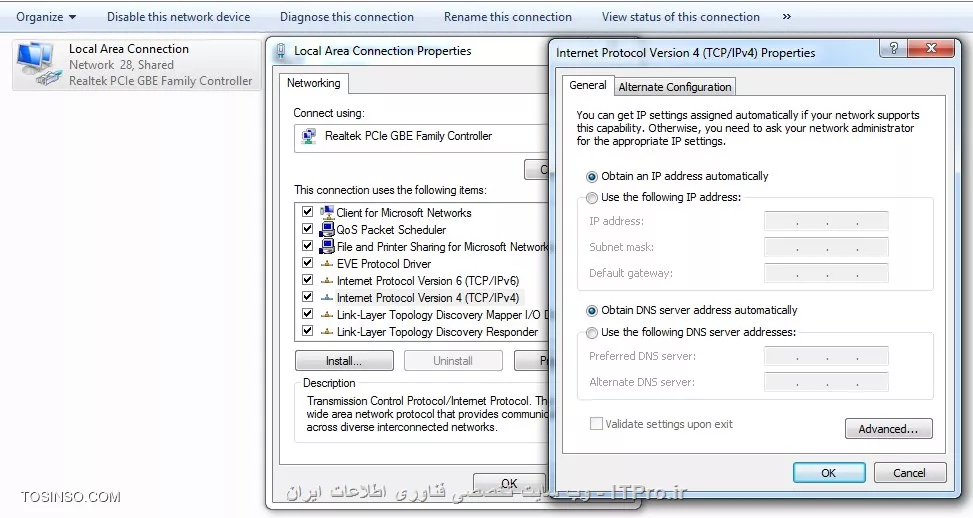Click the Local Area Connection Properties title icon
The height and width of the screenshot is (518, 973).
coord(281,51)
